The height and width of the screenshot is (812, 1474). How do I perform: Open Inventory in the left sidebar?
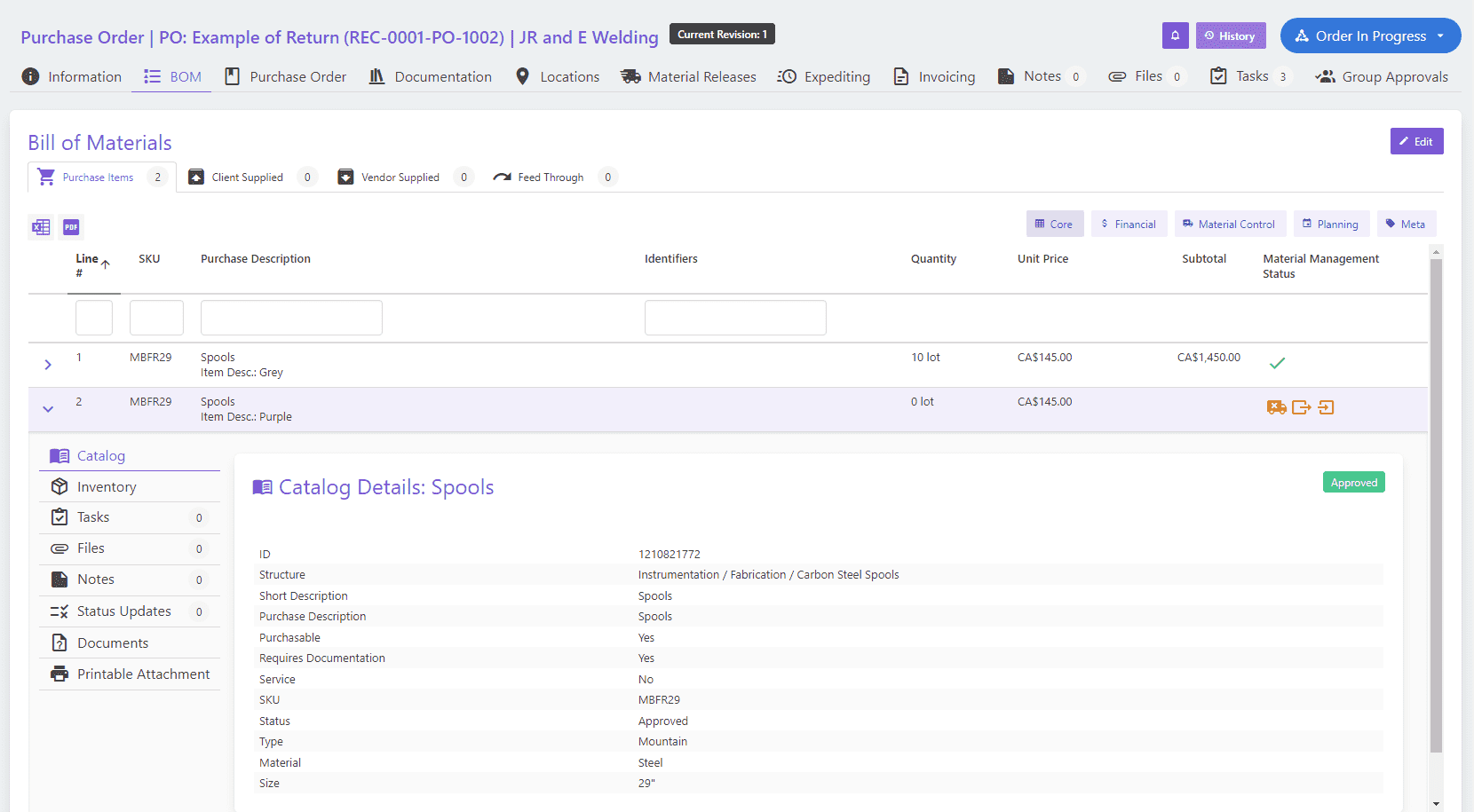click(x=105, y=486)
